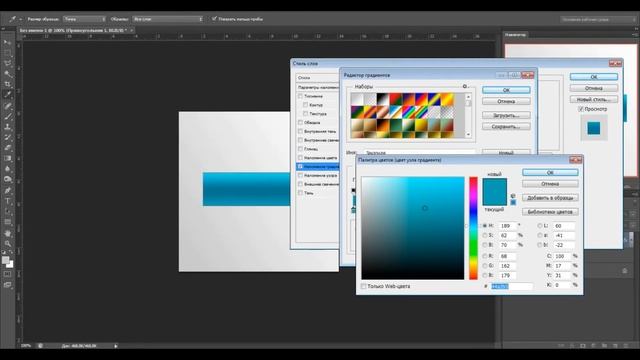640x360 pixels.
Task: Open the Размер образца dropdown
Action: (x=84, y=19)
